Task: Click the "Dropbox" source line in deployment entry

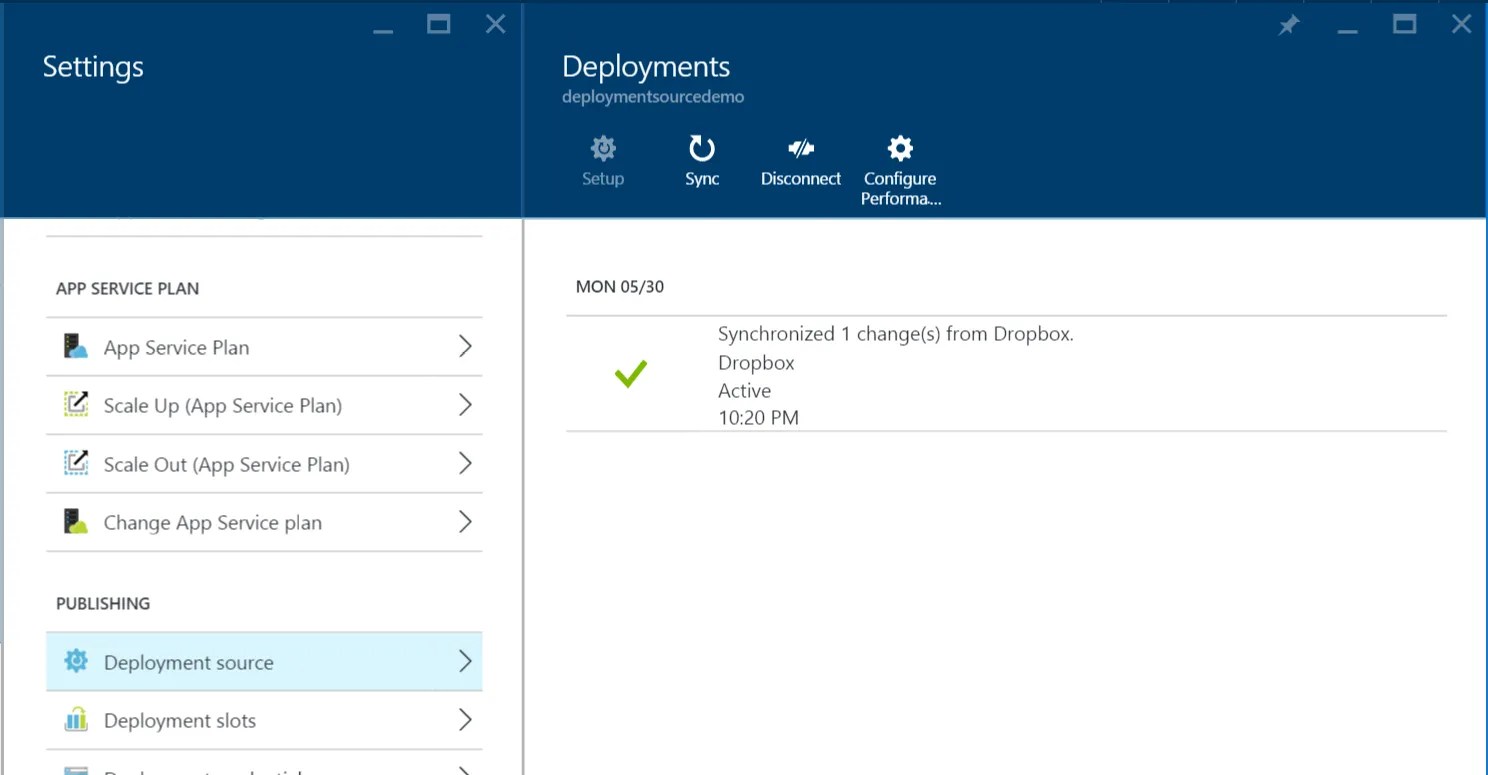Action: (x=756, y=362)
